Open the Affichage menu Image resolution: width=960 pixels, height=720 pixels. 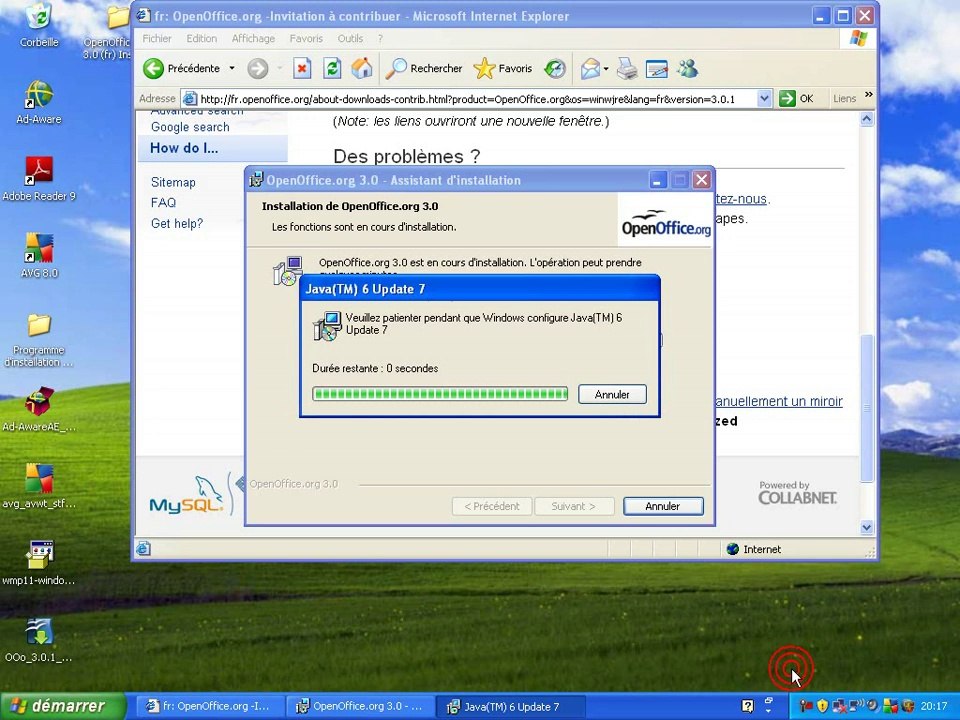[x=253, y=39]
